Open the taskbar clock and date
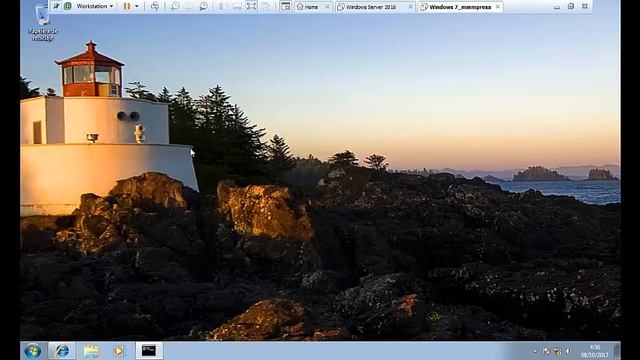640x360 pixels. pos(595,351)
